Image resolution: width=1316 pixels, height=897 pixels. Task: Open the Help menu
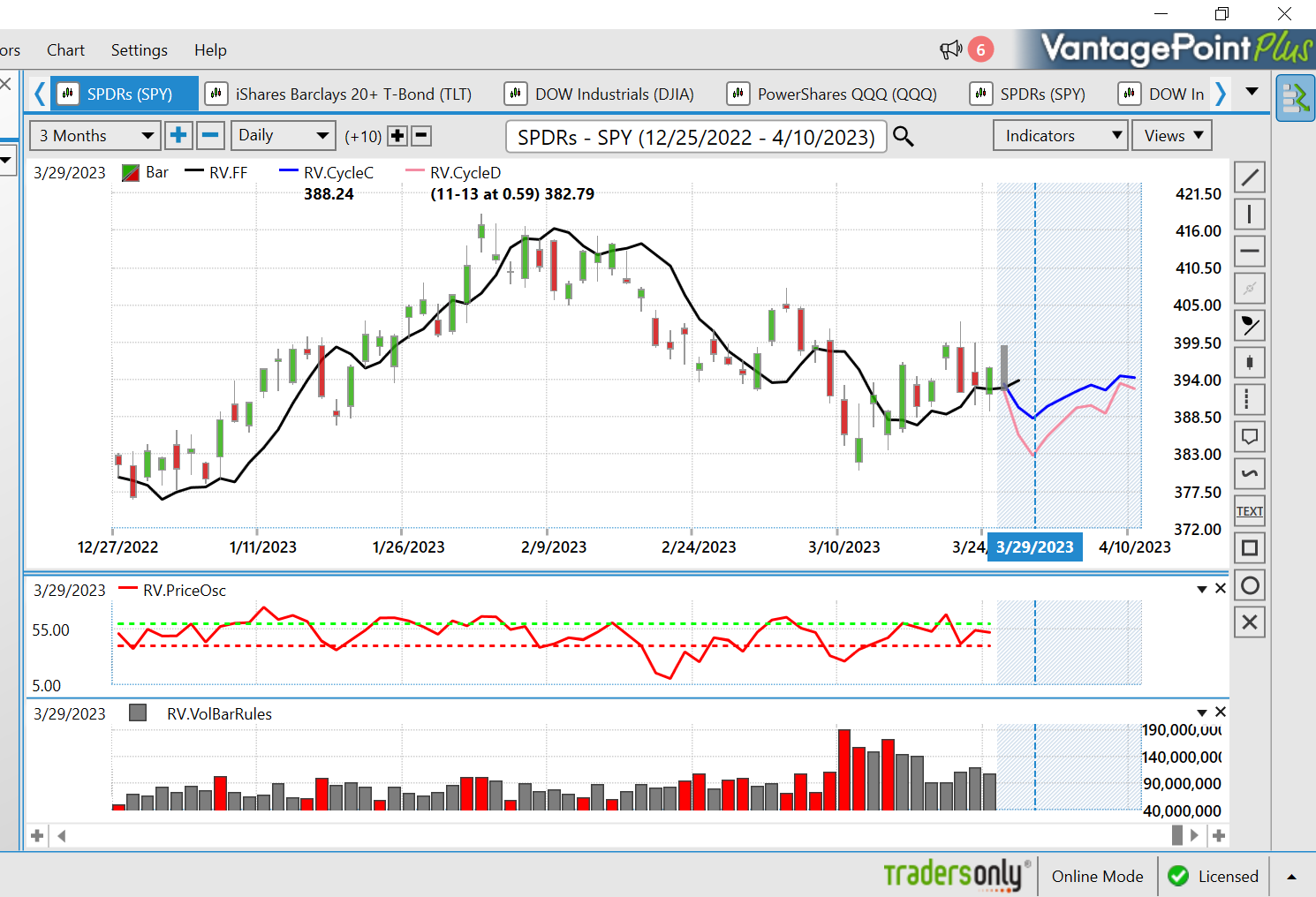210,50
